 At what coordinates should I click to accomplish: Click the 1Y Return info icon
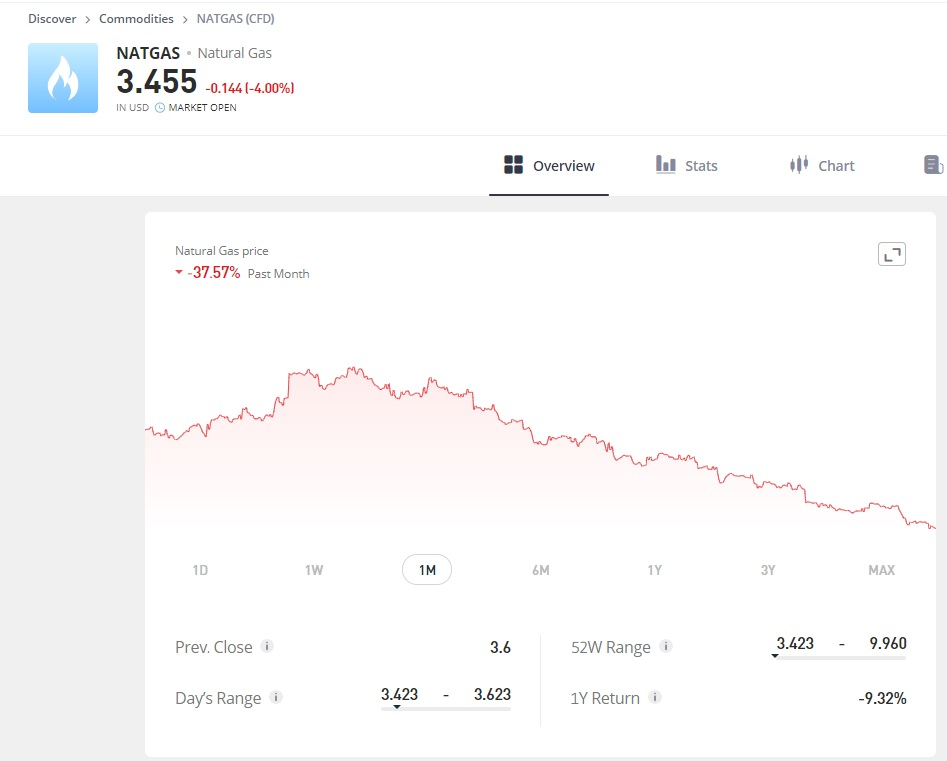coord(655,698)
